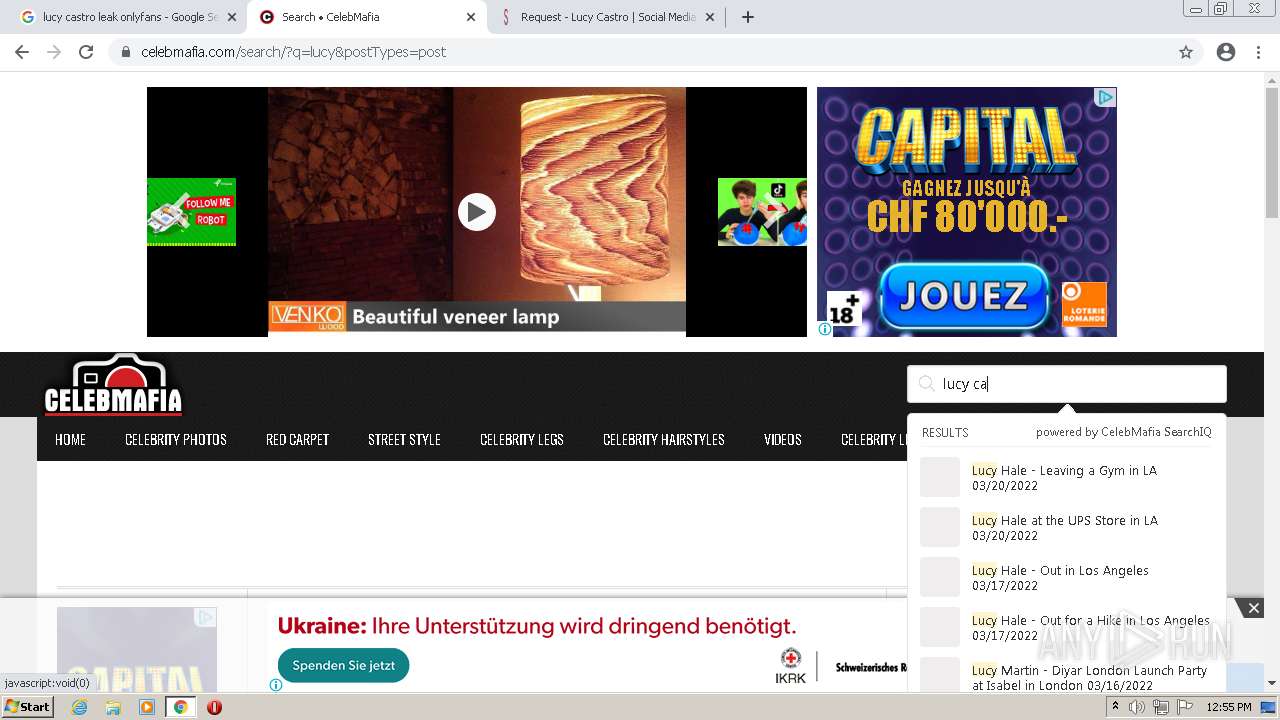The width and height of the screenshot is (1280, 720).
Task: Open RED CARPET menu item
Action: point(297,440)
